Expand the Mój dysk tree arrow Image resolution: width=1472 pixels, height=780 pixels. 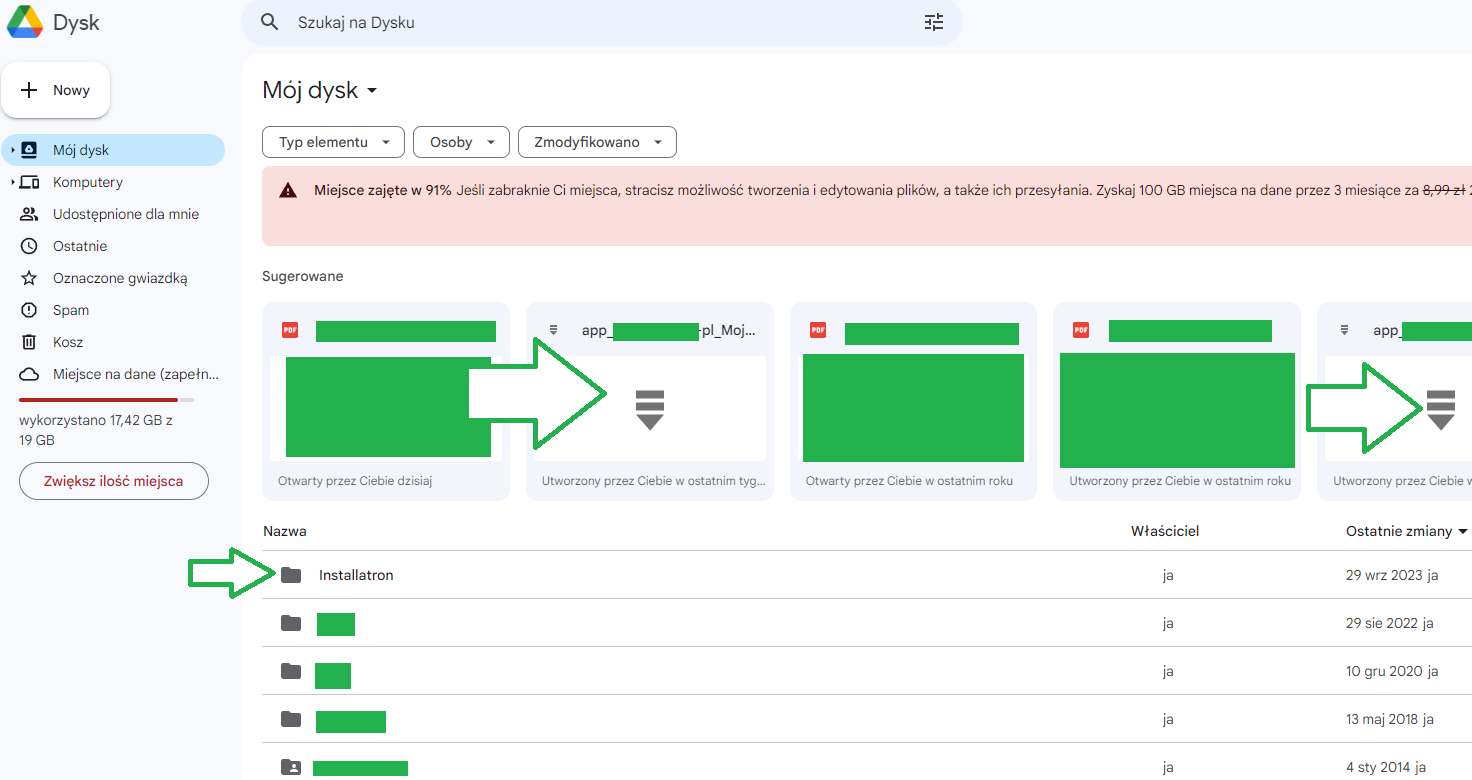click(12, 150)
